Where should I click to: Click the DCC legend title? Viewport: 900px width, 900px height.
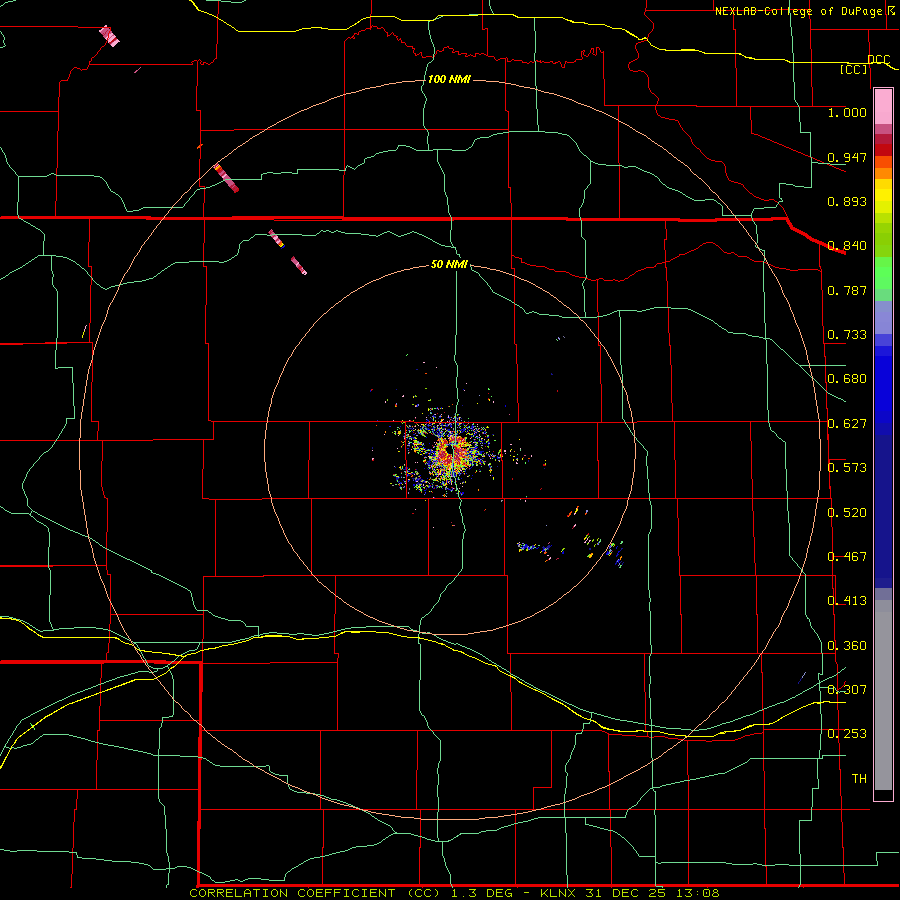pyautogui.click(x=878, y=60)
